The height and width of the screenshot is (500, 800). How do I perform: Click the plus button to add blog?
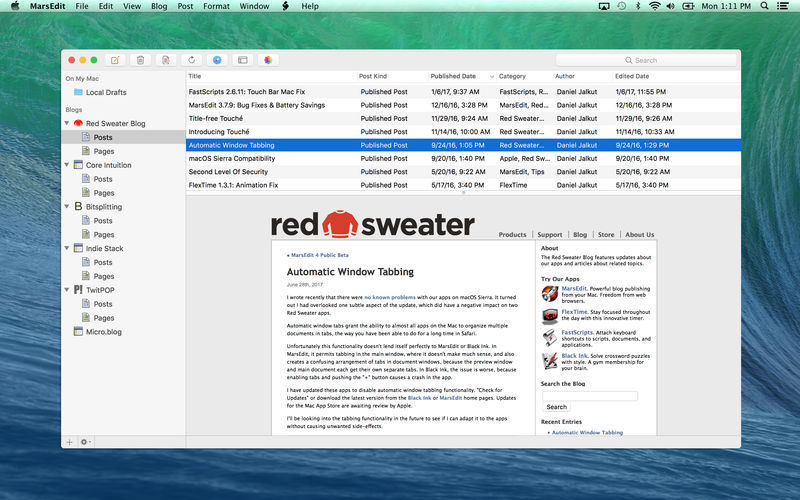click(x=69, y=441)
